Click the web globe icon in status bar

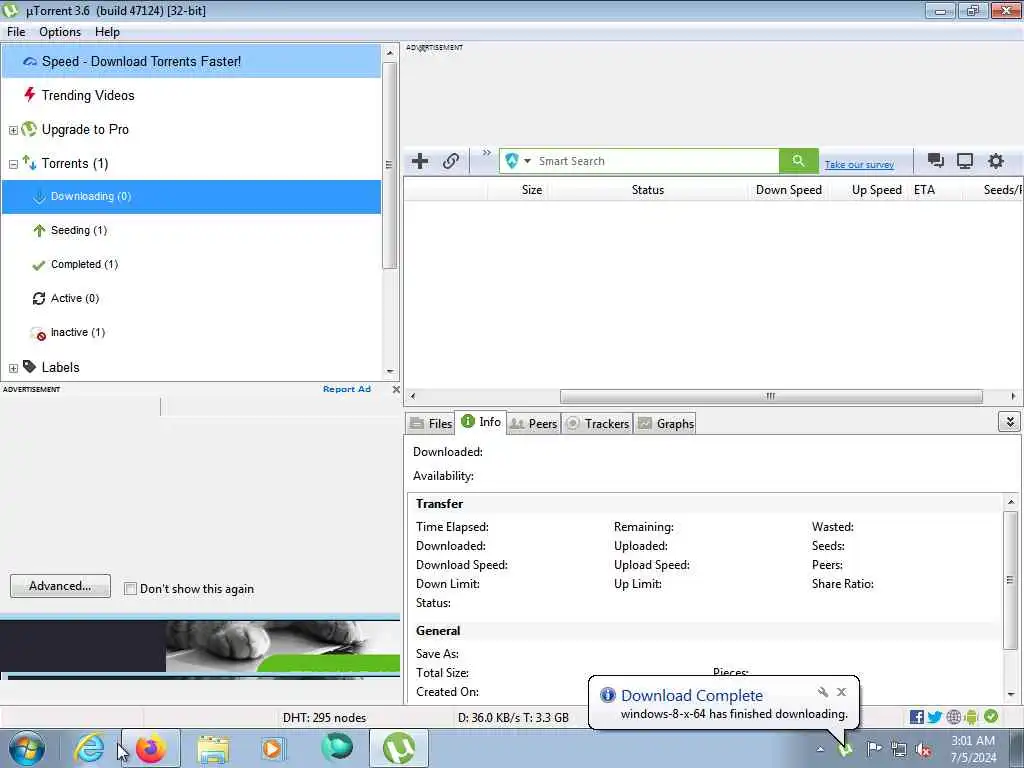coord(953,717)
